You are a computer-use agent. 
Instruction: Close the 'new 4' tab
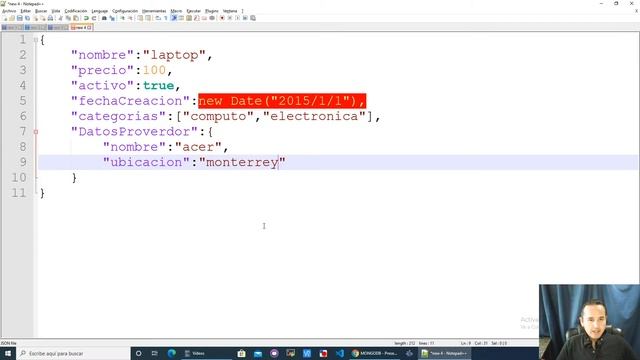pyautogui.click(x=89, y=27)
